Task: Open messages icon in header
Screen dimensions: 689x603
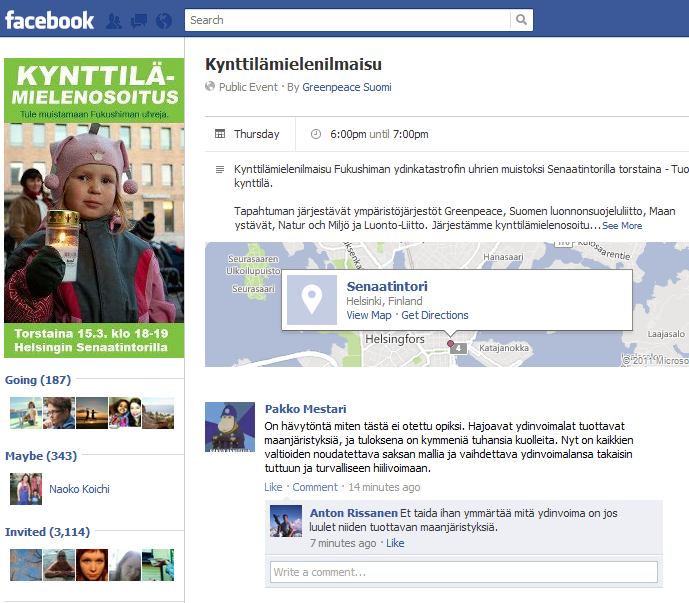Action: [139, 21]
